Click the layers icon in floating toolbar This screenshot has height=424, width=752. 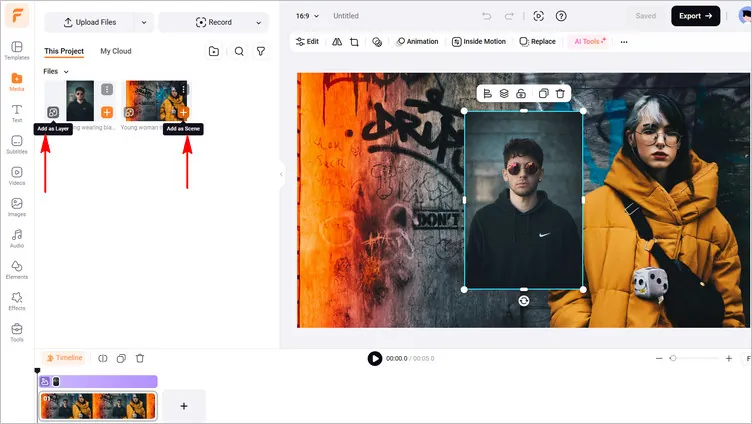click(x=504, y=94)
